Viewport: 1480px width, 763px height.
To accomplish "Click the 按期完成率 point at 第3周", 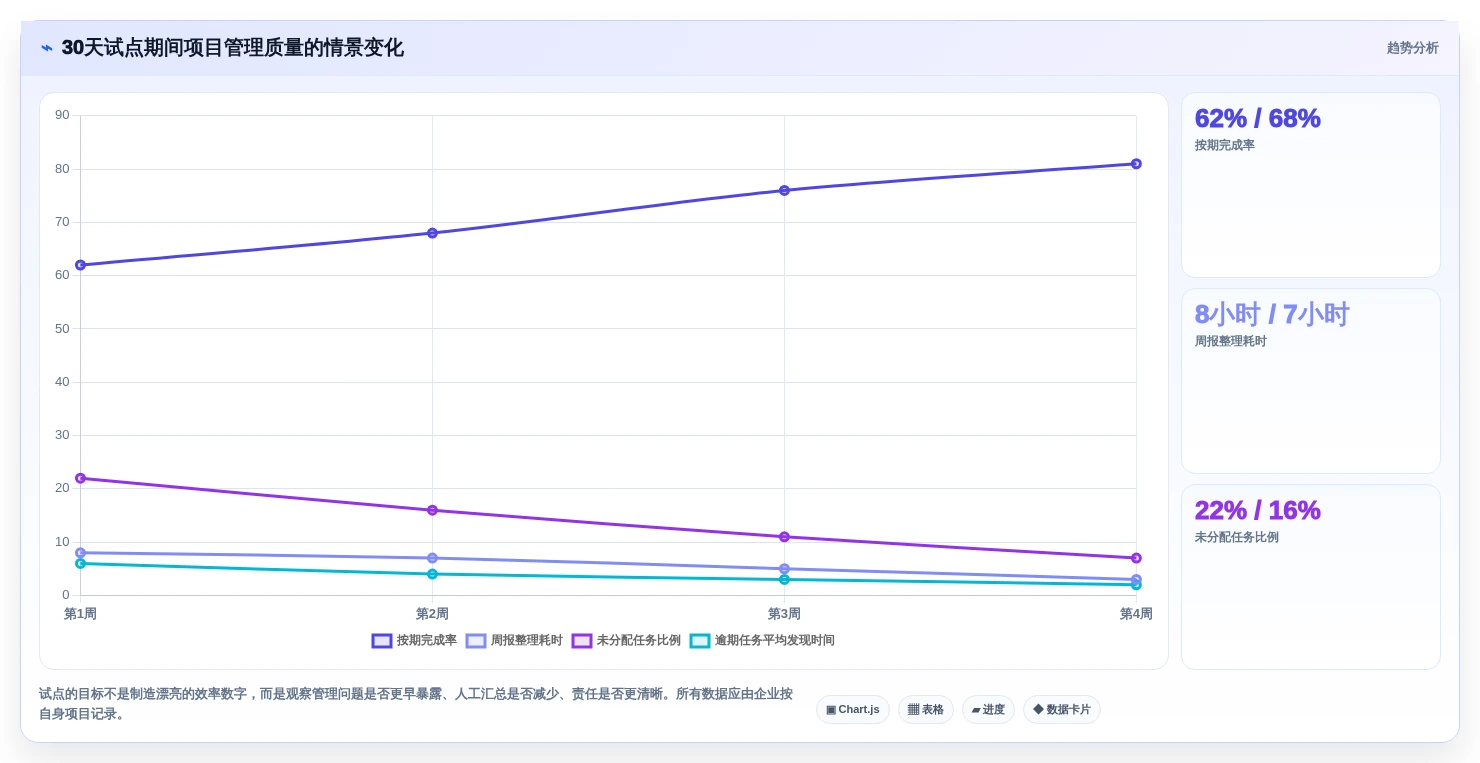I will (784, 190).
